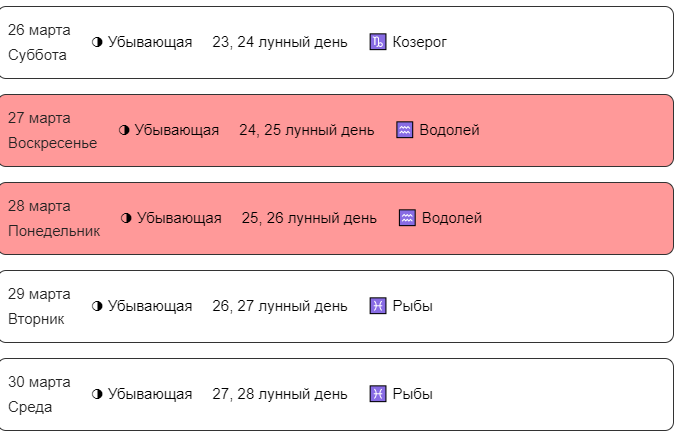The width and height of the screenshot is (674, 434).
Task: Open the 28 марта Понедельник date label
Action: (54, 218)
